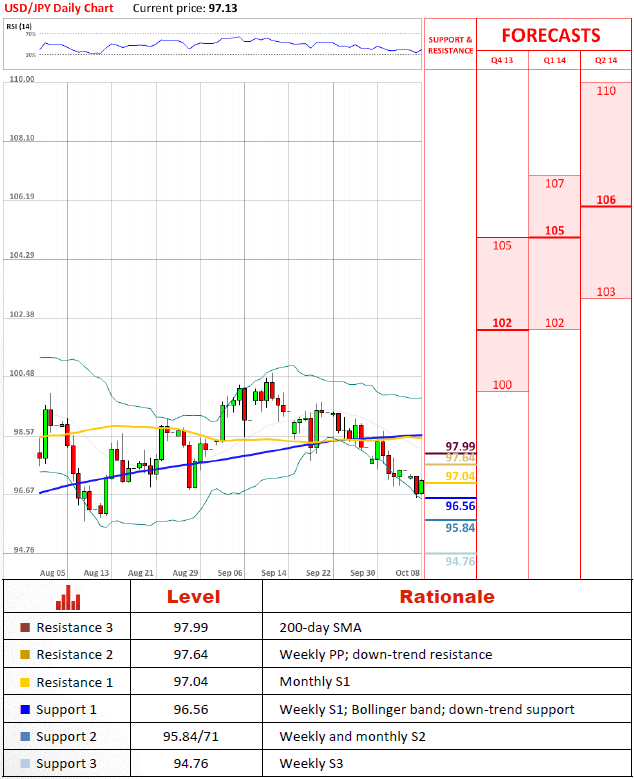Click the Support 1 blue color square
Screen dimensions: 634x779
click(x=25, y=709)
